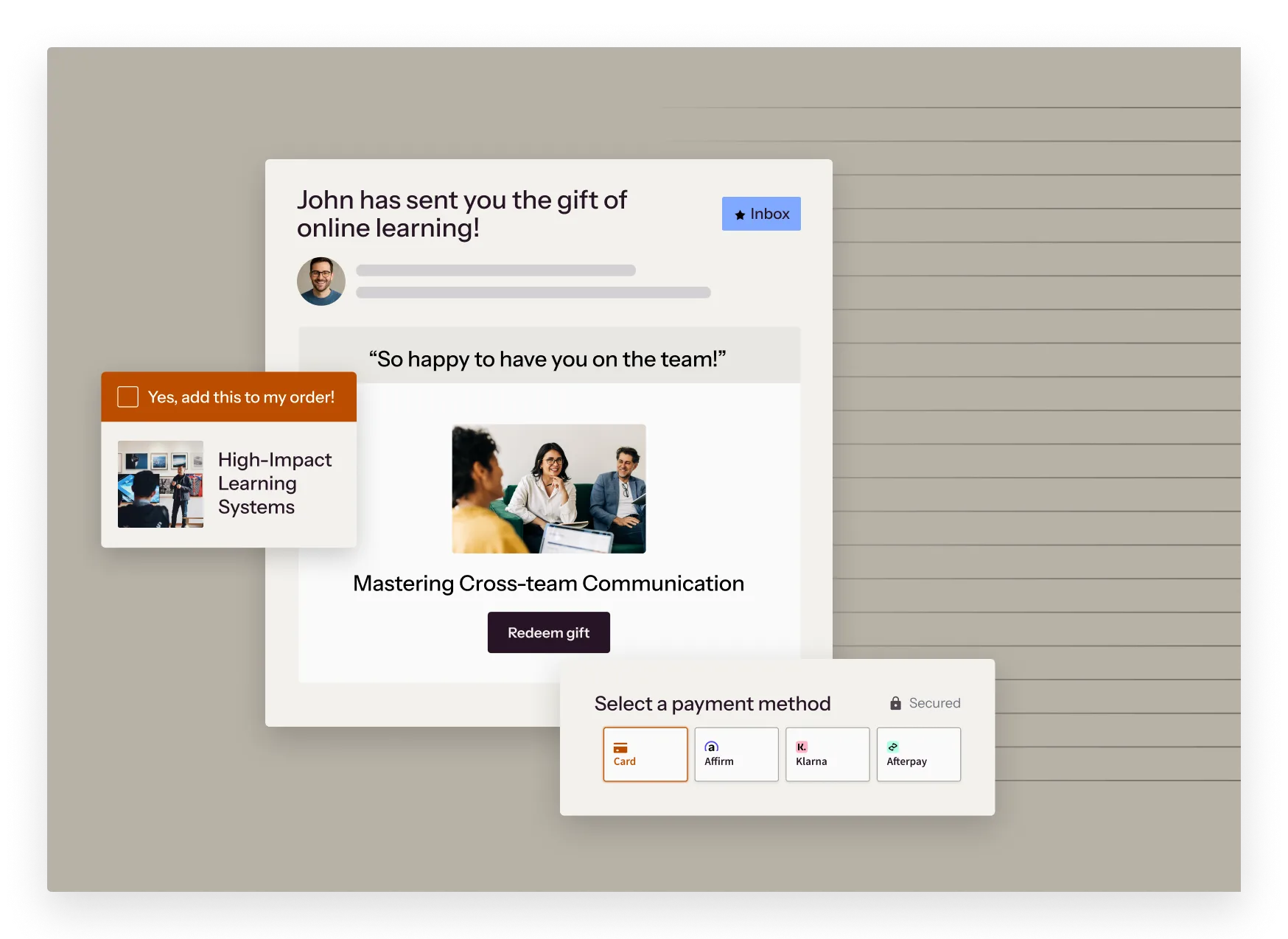
Task: Click the Affirm logo icon
Action: [x=711, y=747]
